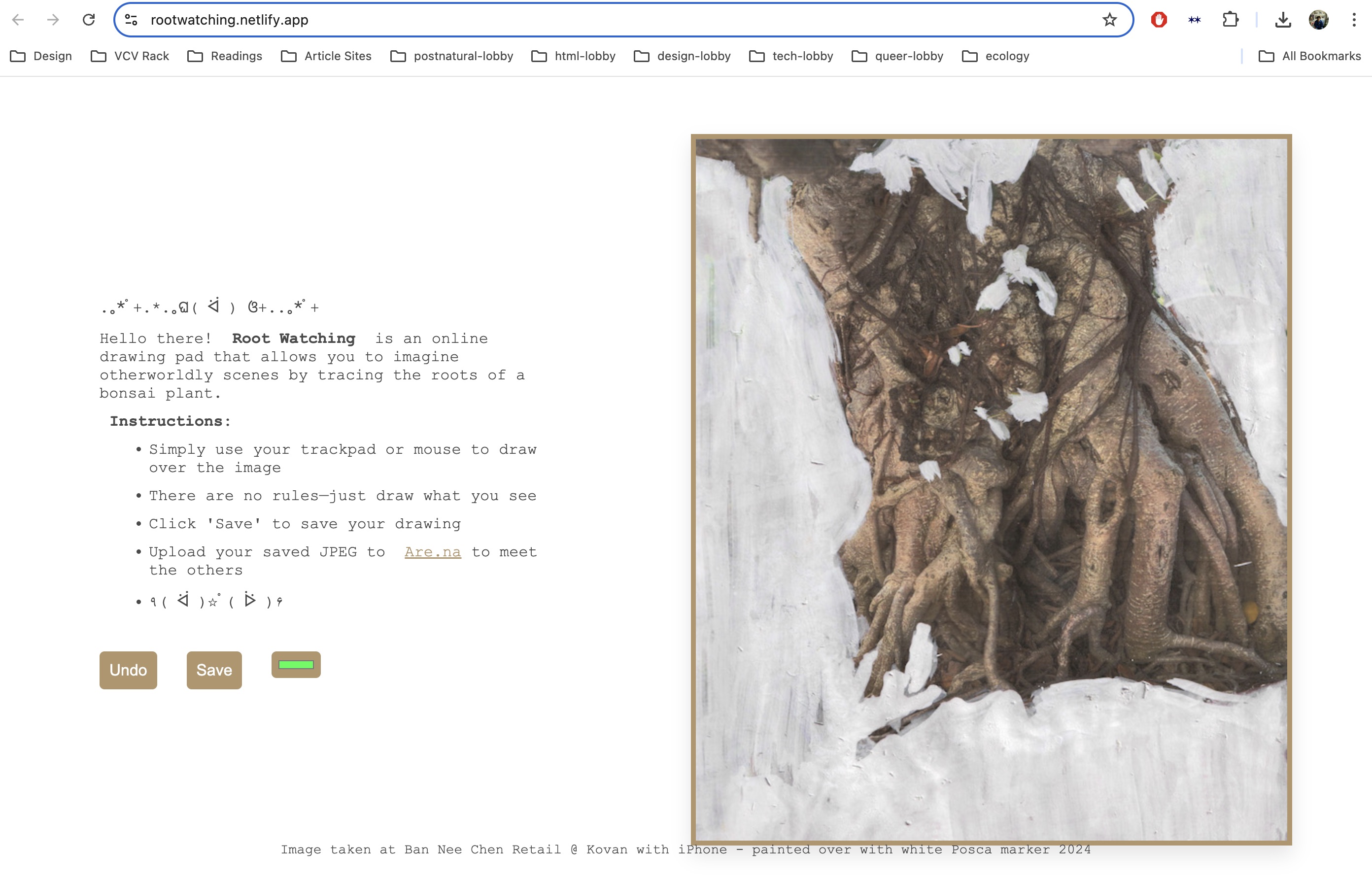Image resolution: width=1372 pixels, height=881 pixels.
Task: Open the Chrome three-dot menu
Action: (1354, 20)
